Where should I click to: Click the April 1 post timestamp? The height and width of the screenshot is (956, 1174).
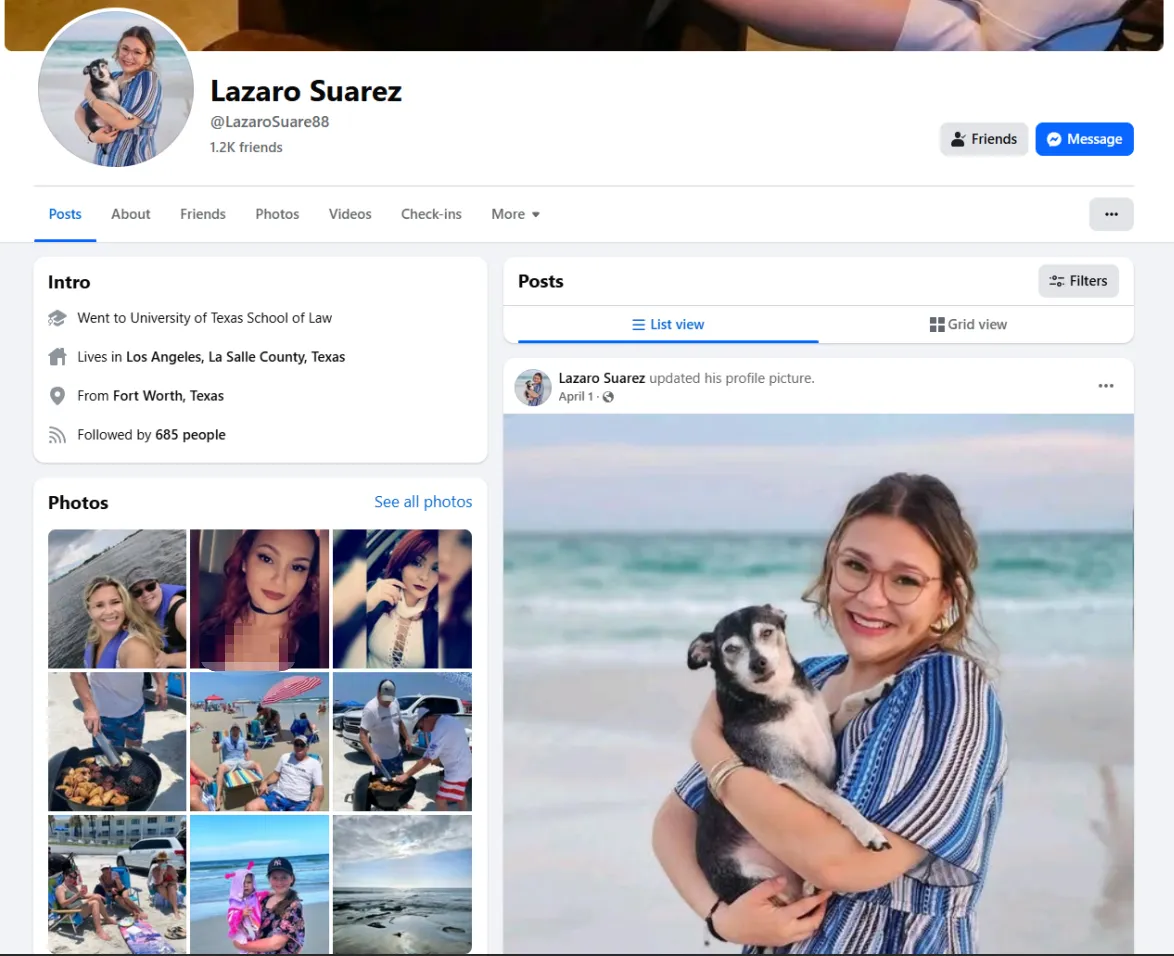576,397
